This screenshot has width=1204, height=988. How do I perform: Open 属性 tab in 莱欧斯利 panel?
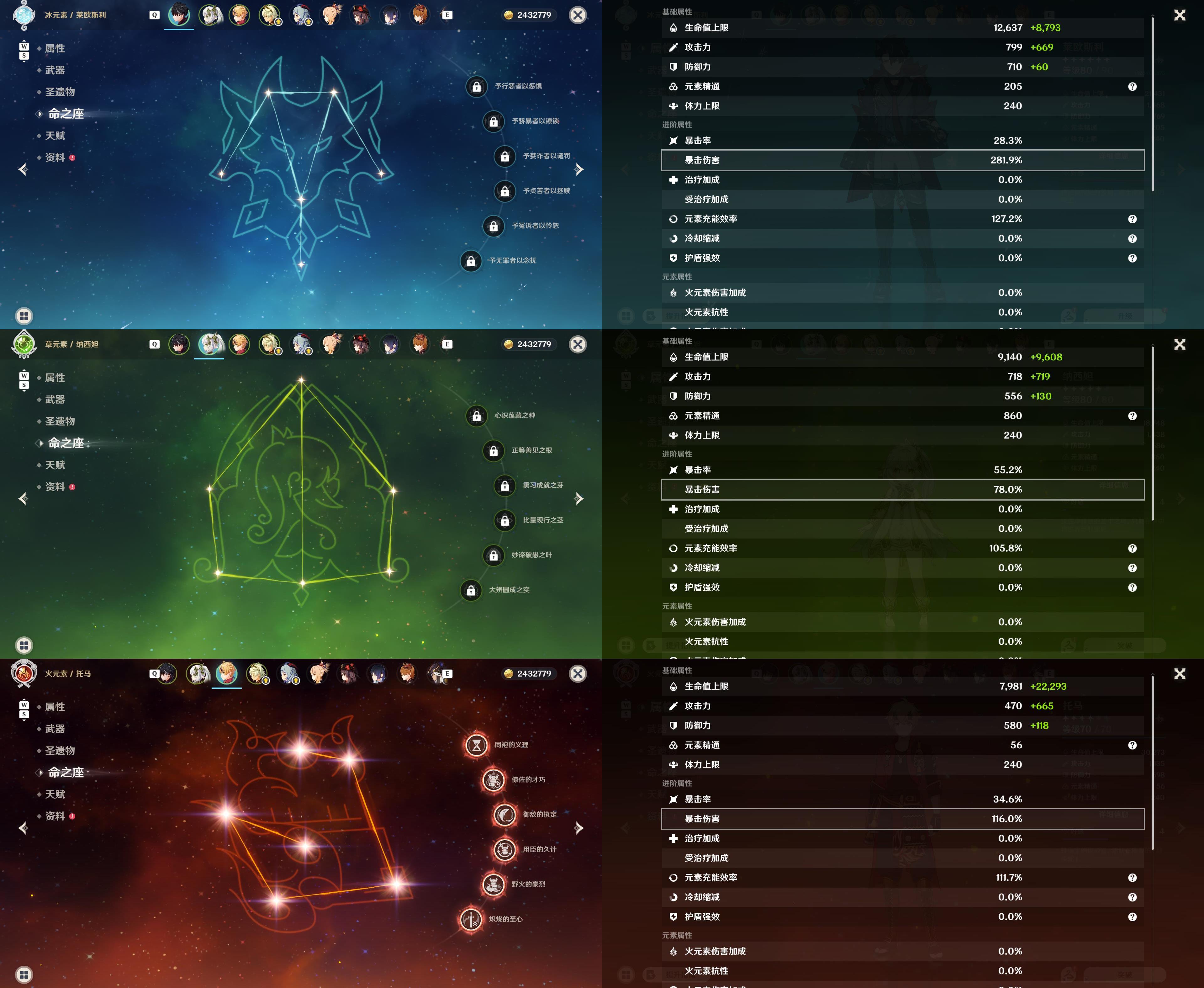pos(55,48)
